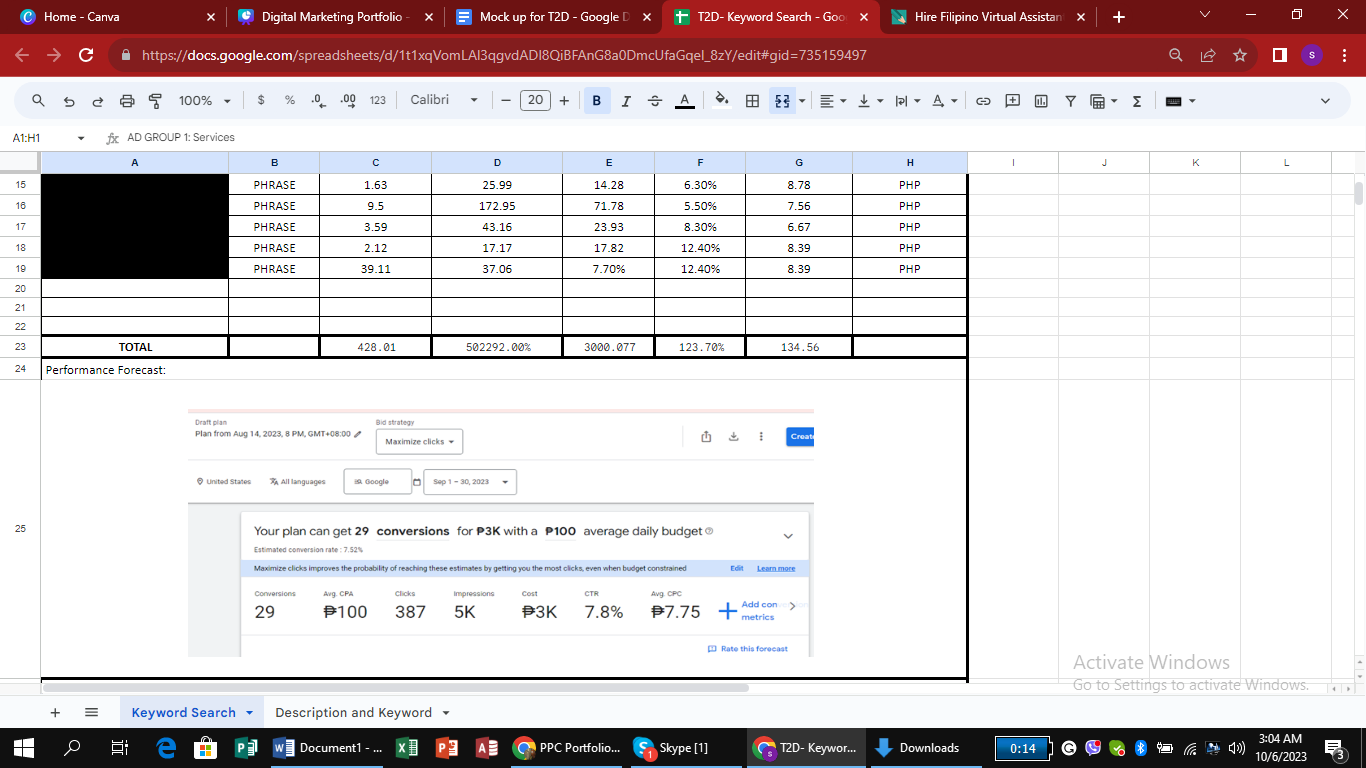
Task: Add a new sheet with plus button
Action: pos(55,713)
